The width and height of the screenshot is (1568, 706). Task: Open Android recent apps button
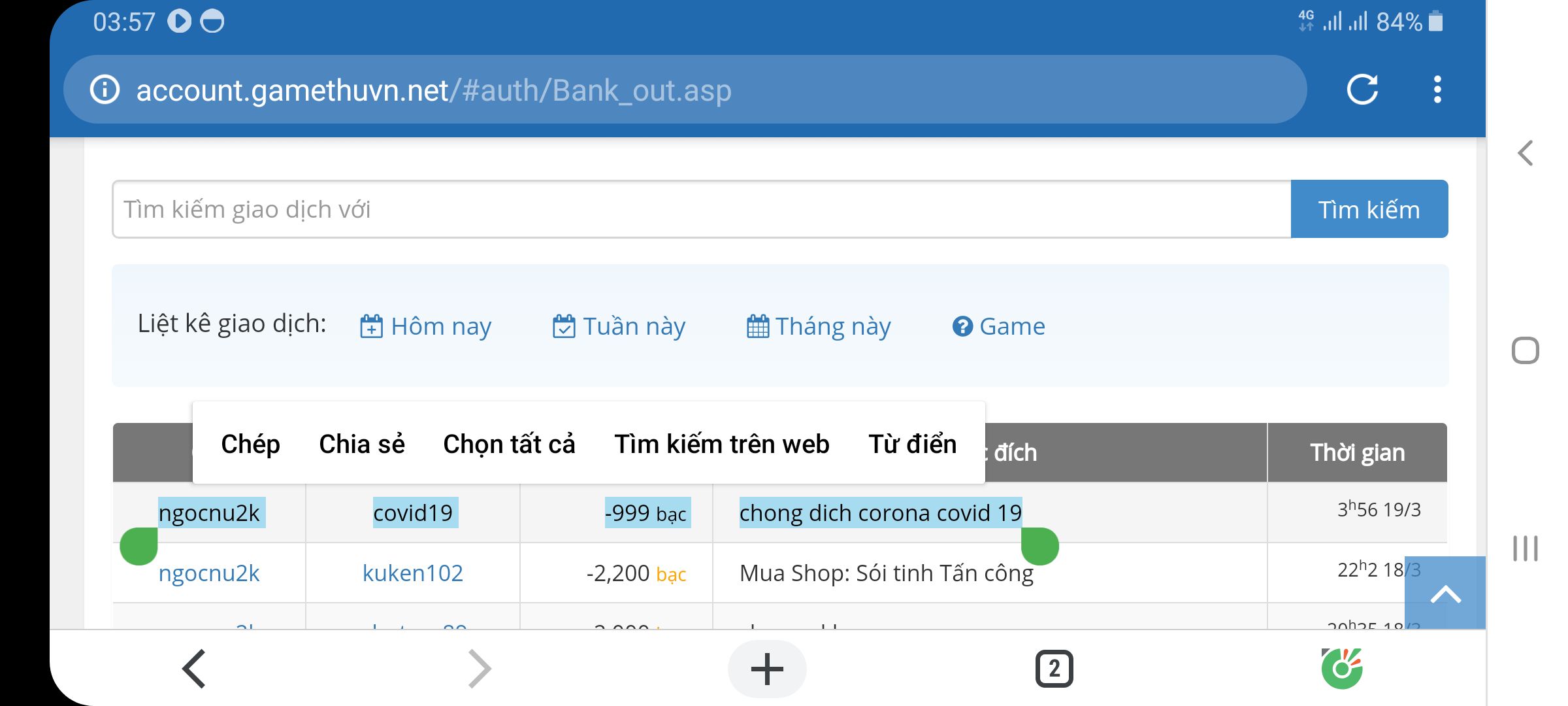point(1525,548)
